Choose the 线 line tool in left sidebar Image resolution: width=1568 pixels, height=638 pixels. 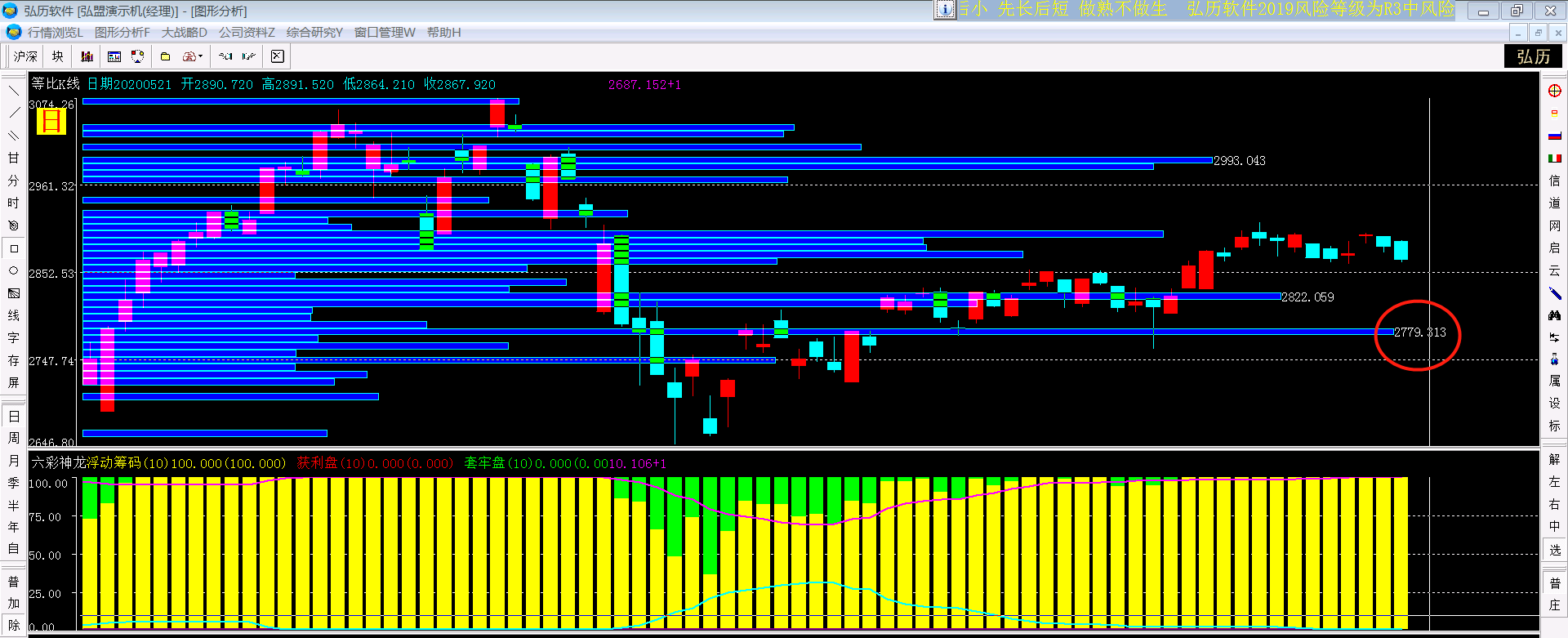(14, 315)
